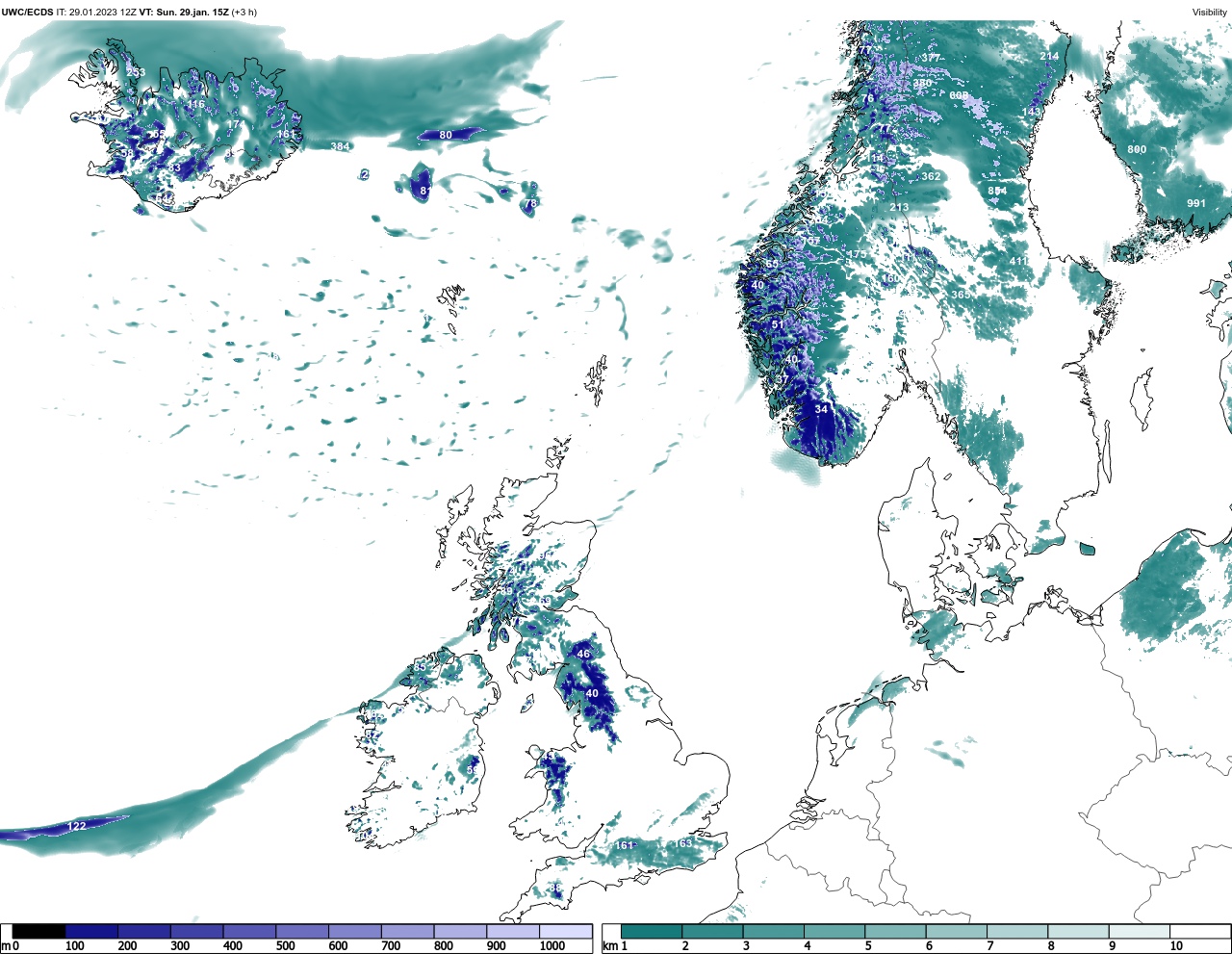The height and width of the screenshot is (954, 1232).
Task: Select the 1–2 km dark teal legend swatch
Action: tap(652, 931)
